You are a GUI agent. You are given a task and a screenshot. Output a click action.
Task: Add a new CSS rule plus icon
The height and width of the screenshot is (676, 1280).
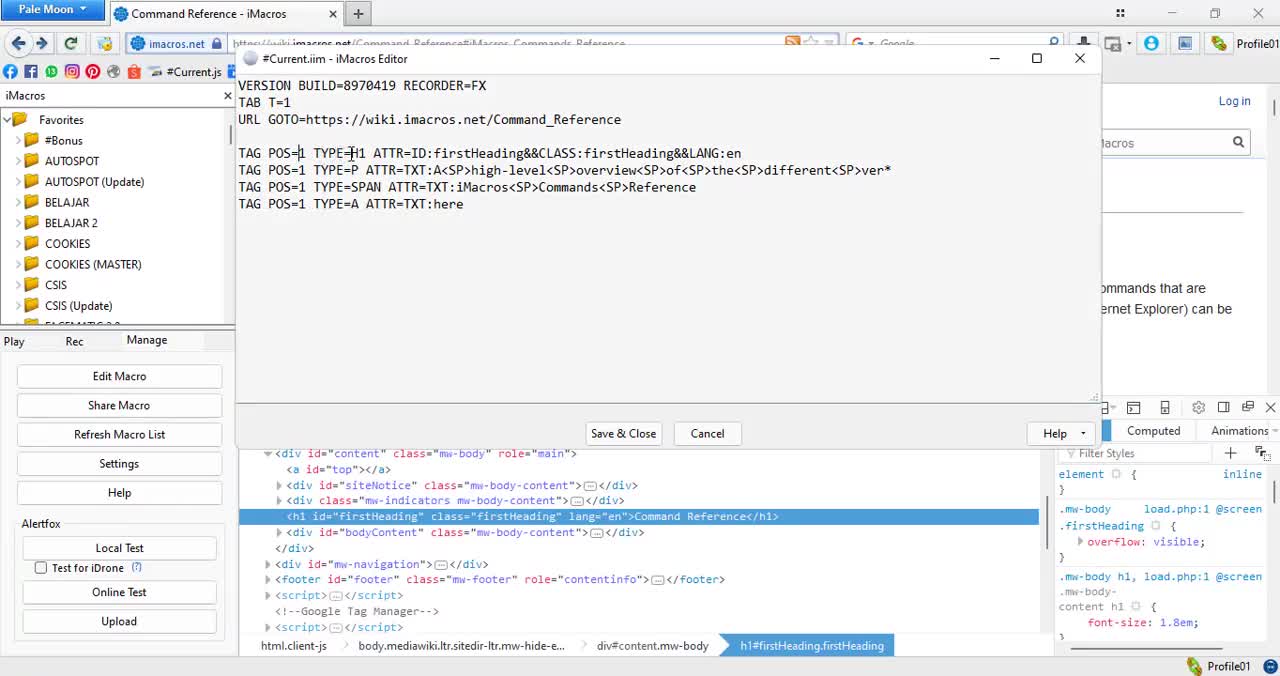point(1230,453)
